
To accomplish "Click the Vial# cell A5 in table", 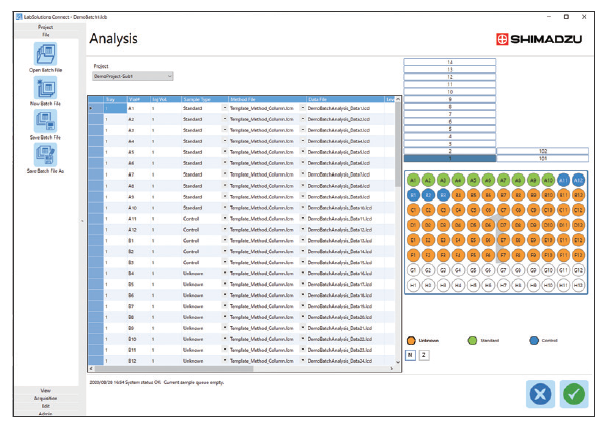I will (131, 151).
